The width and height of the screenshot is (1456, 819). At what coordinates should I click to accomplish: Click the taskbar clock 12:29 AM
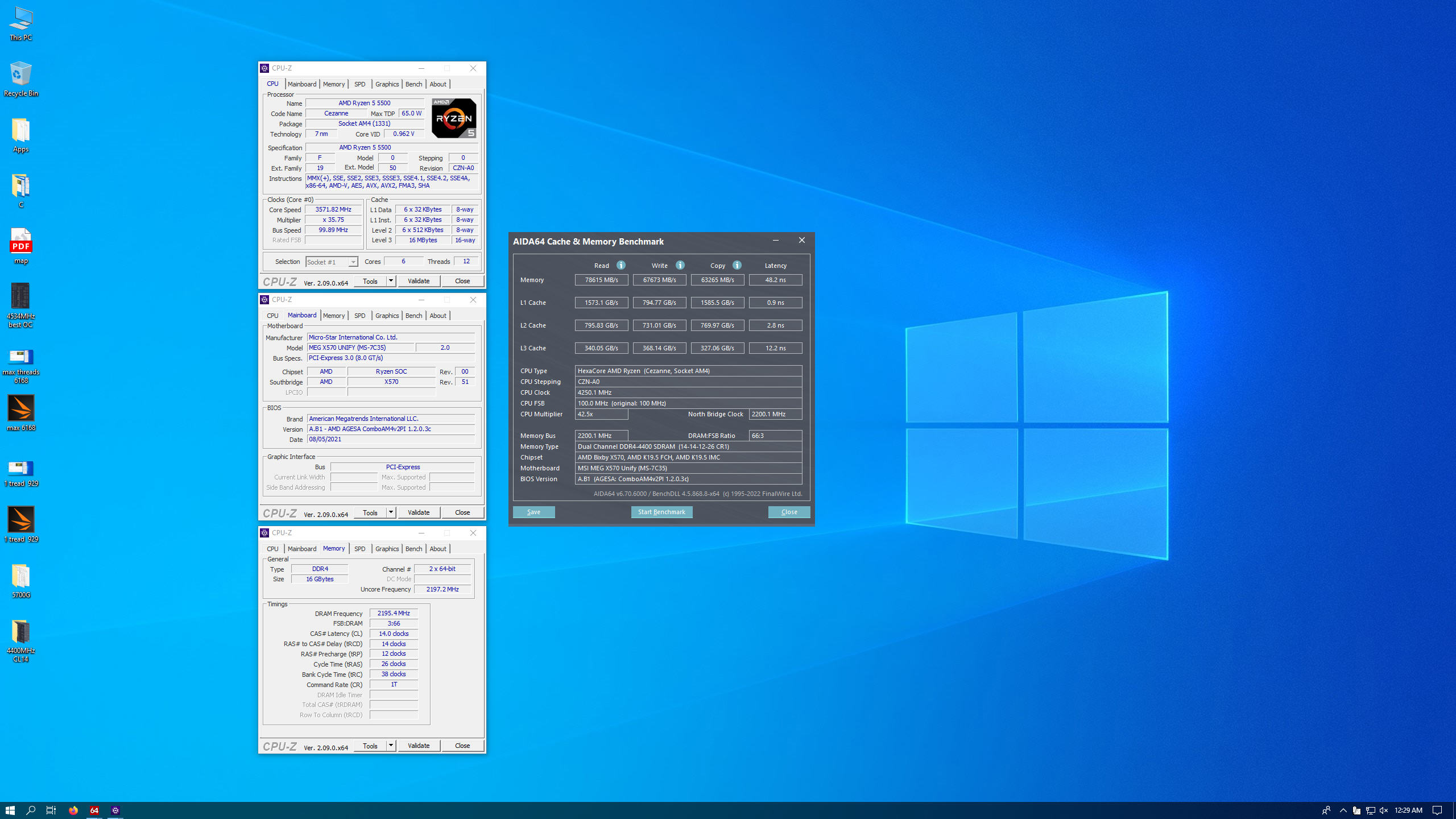tap(1408, 810)
